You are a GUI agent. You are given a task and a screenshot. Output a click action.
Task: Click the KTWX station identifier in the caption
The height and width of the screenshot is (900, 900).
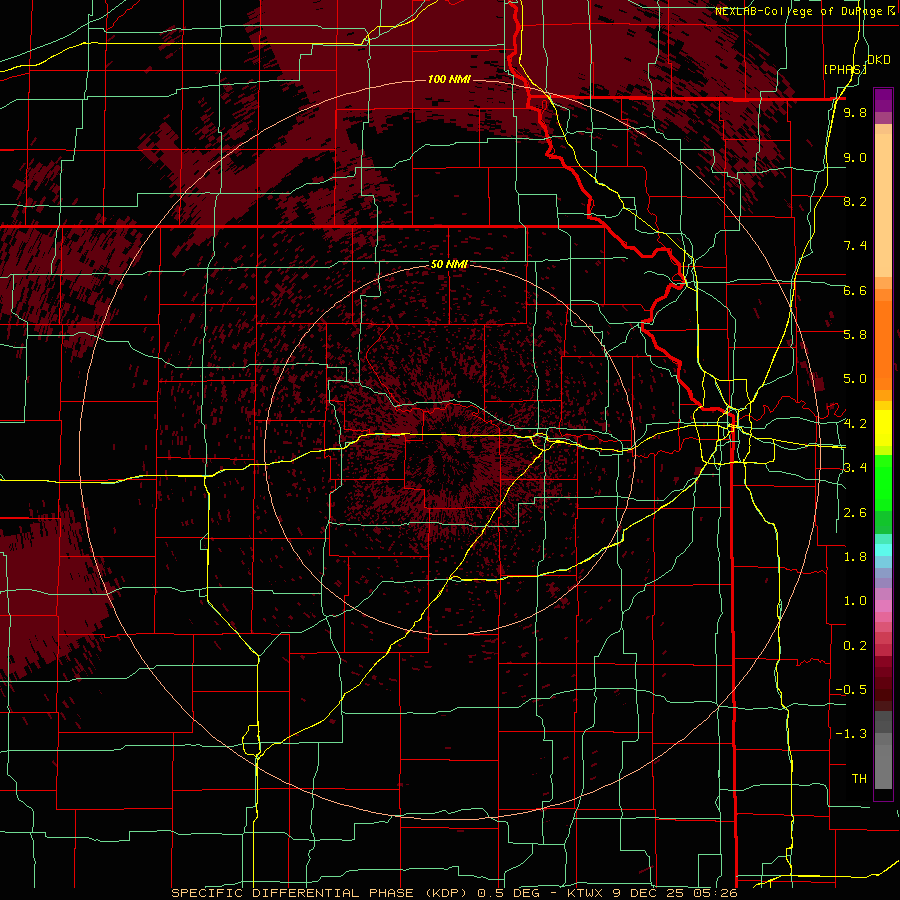click(x=584, y=893)
